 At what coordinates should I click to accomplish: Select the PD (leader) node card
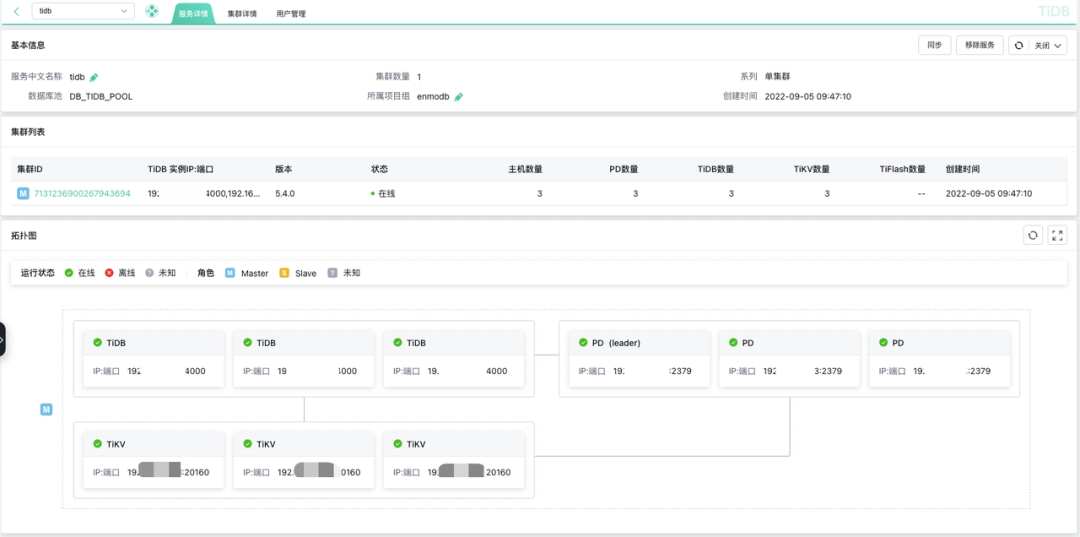click(x=639, y=358)
